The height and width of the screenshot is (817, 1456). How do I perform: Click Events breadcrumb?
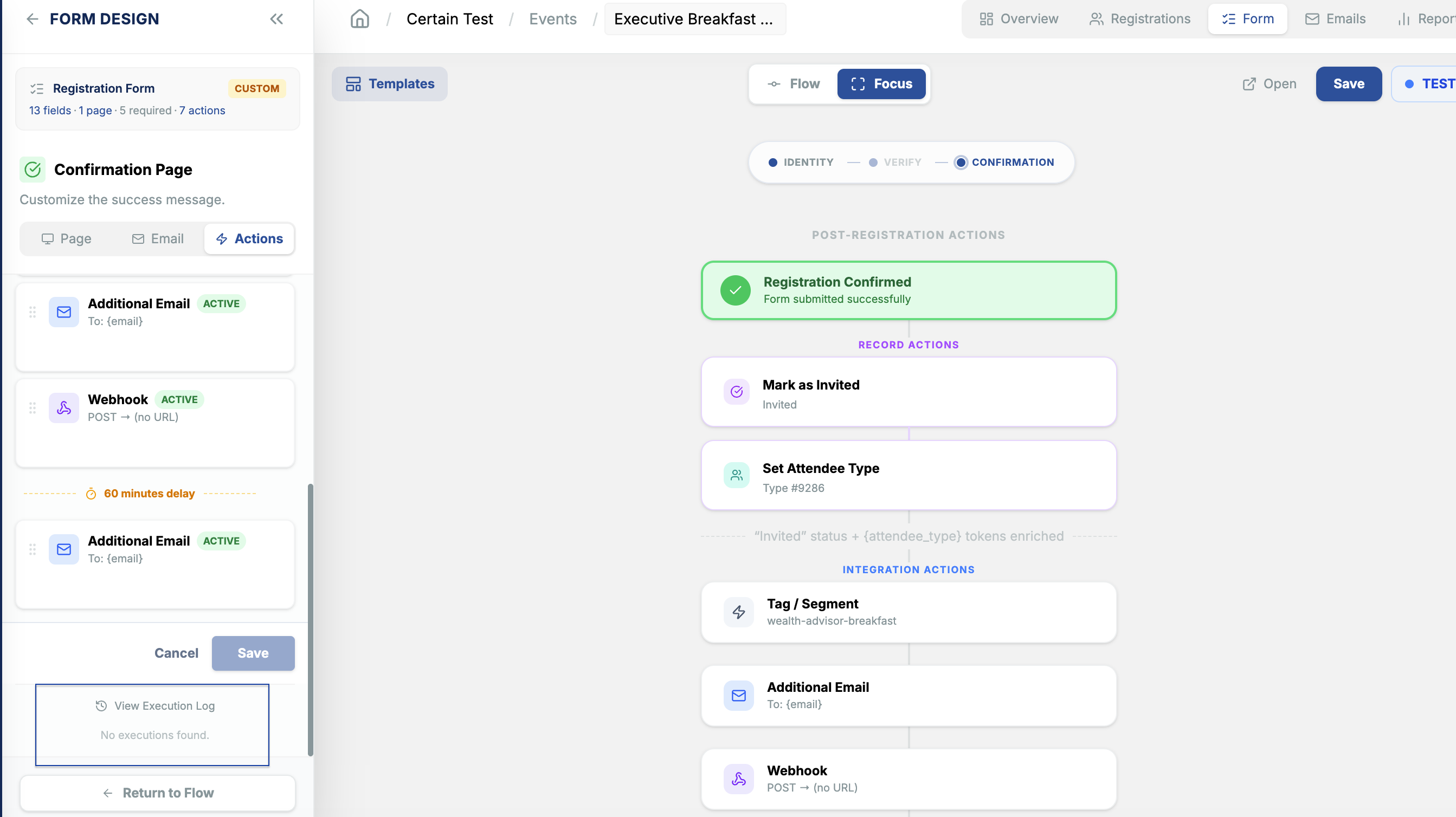[x=552, y=18]
